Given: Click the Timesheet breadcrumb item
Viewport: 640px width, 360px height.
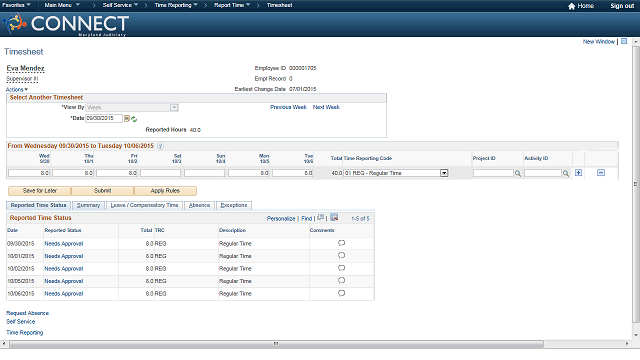Looking at the screenshot, I should [x=280, y=5].
